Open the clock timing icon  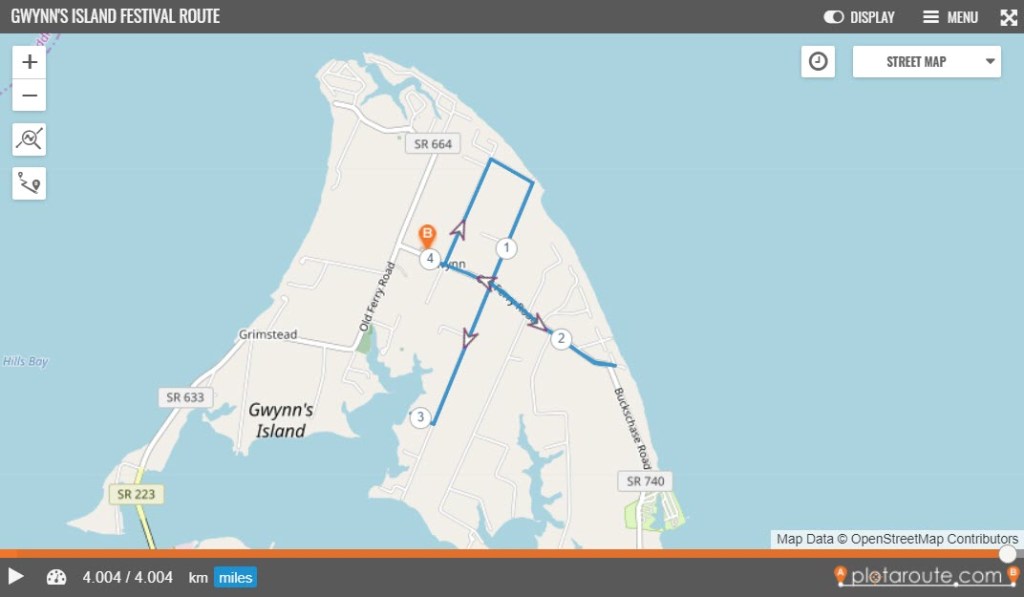pos(818,61)
